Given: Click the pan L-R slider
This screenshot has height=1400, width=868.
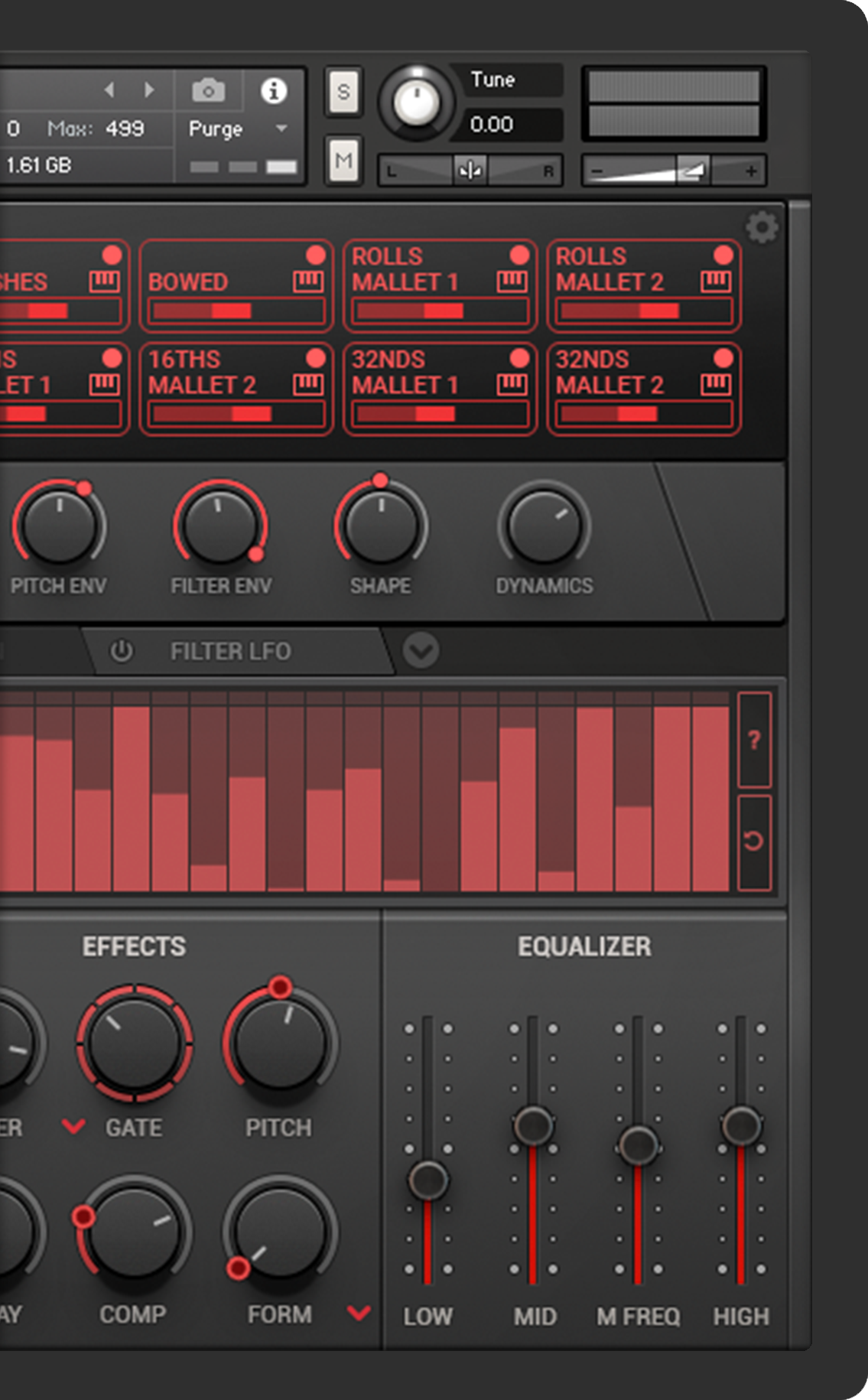Looking at the screenshot, I should (470, 171).
